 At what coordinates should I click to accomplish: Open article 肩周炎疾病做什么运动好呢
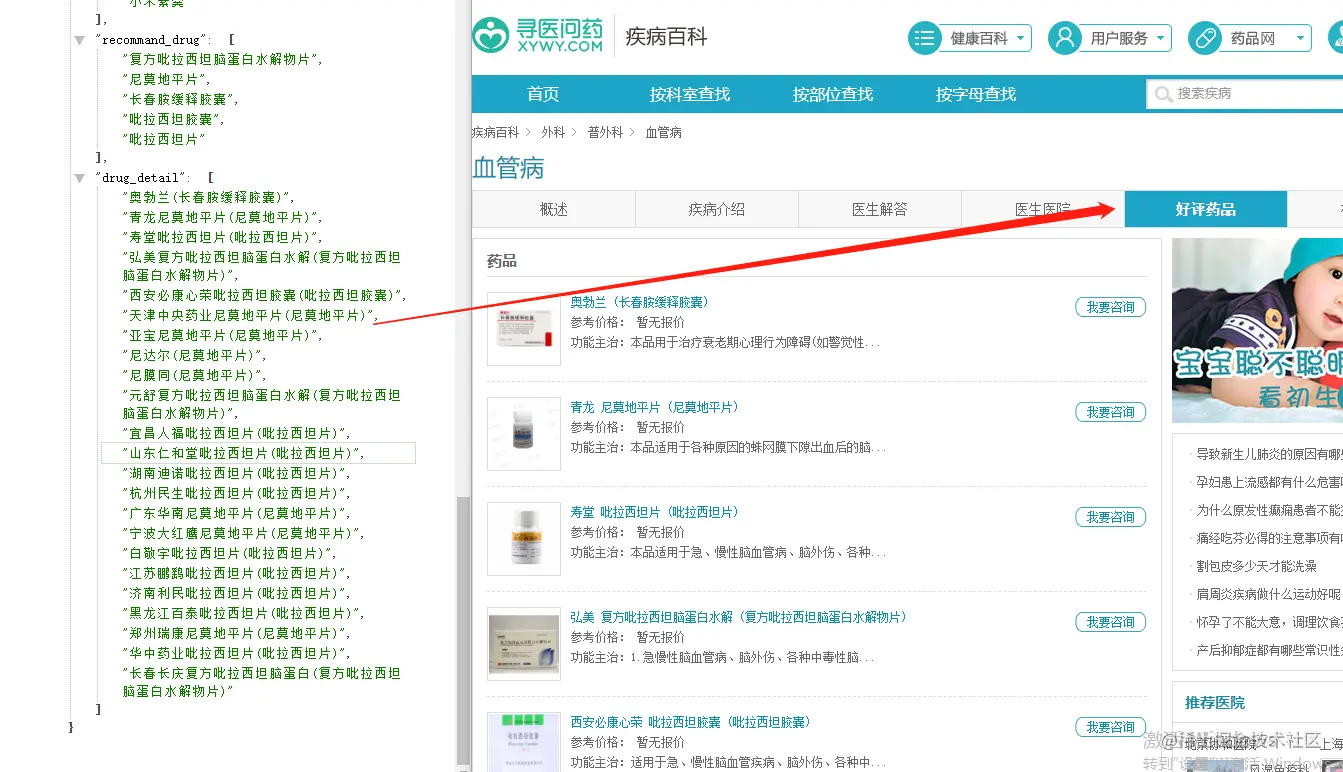pyautogui.click(x=1269, y=594)
